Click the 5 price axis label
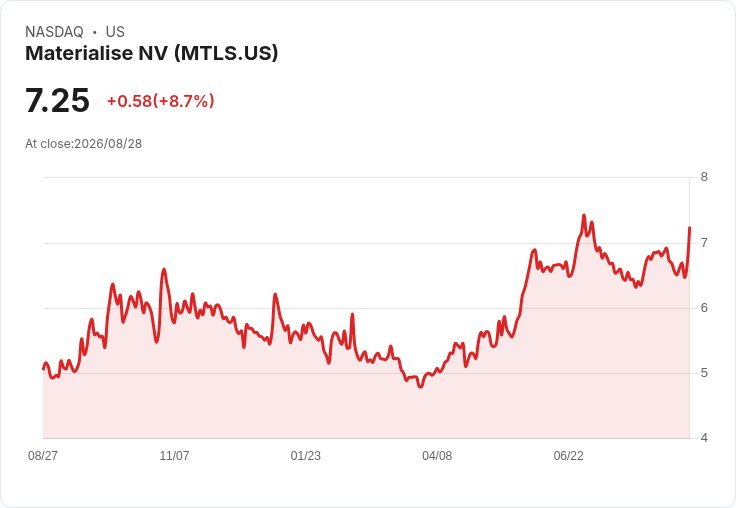 click(704, 373)
